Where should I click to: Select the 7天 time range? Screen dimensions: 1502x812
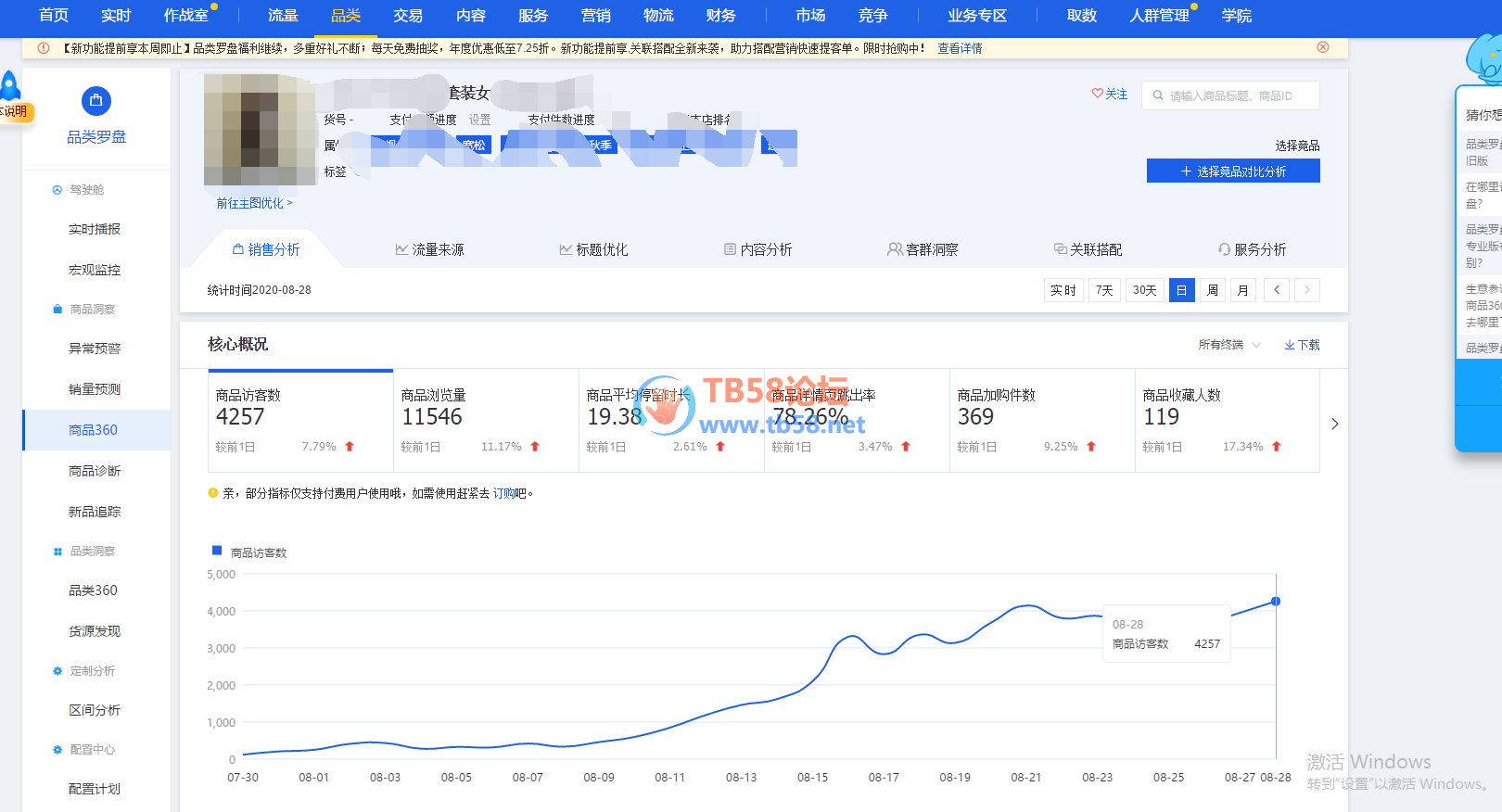[x=1104, y=290]
